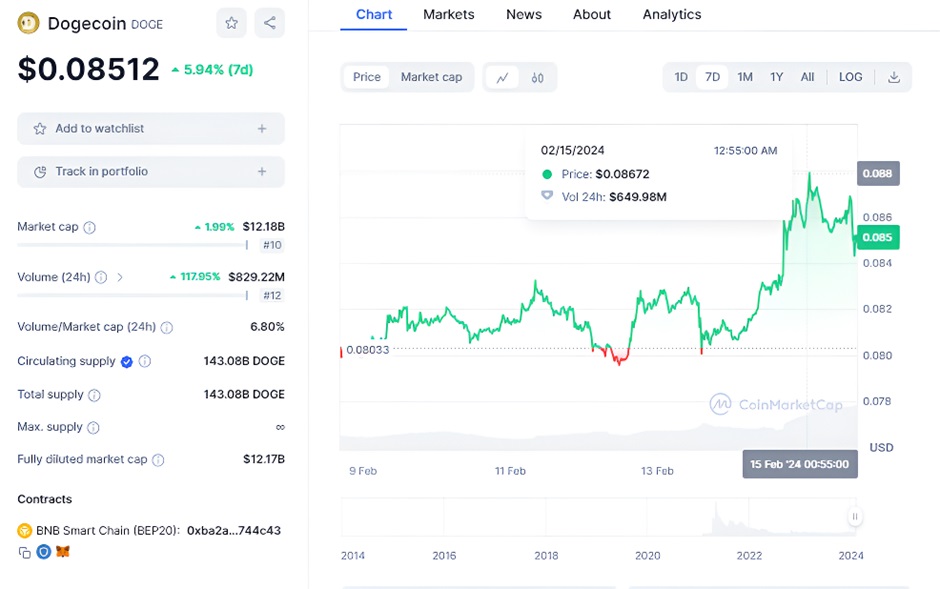
Task: Click the share icon next to Dogecoin
Action: [x=269, y=23]
